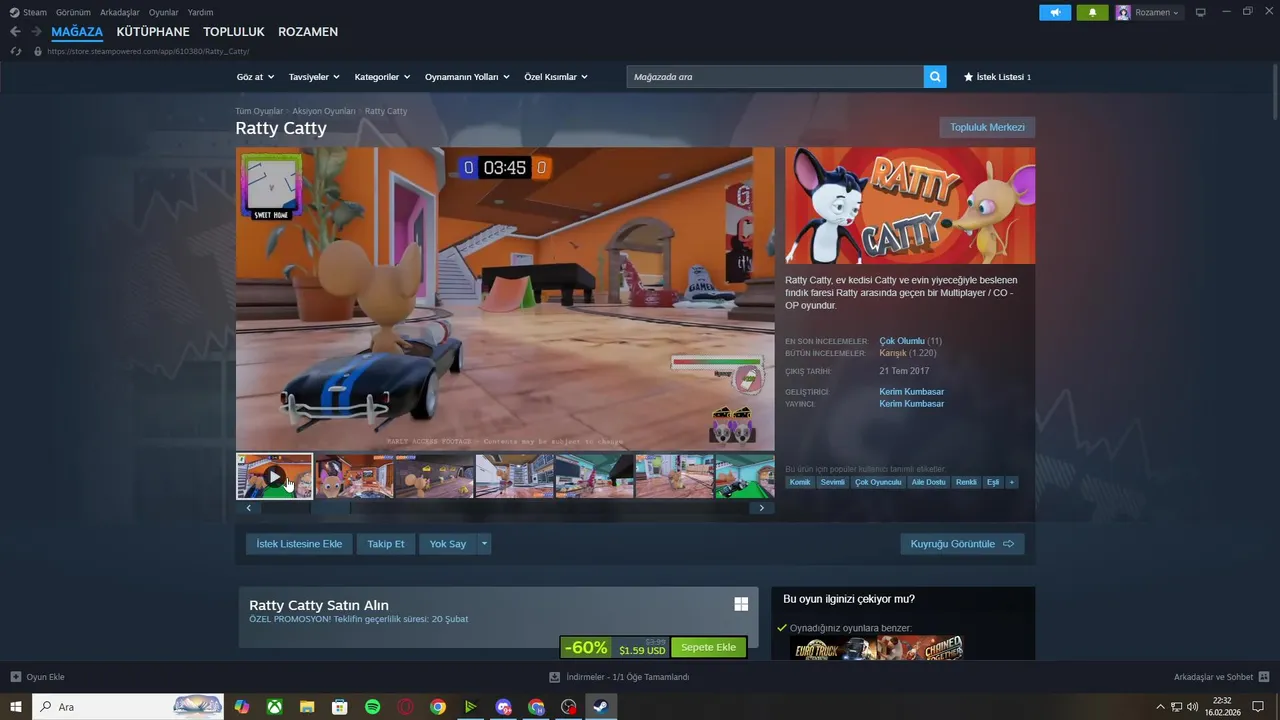Click the Aile Dostu tag
Screen dimensions: 1280x720
tap(928, 482)
